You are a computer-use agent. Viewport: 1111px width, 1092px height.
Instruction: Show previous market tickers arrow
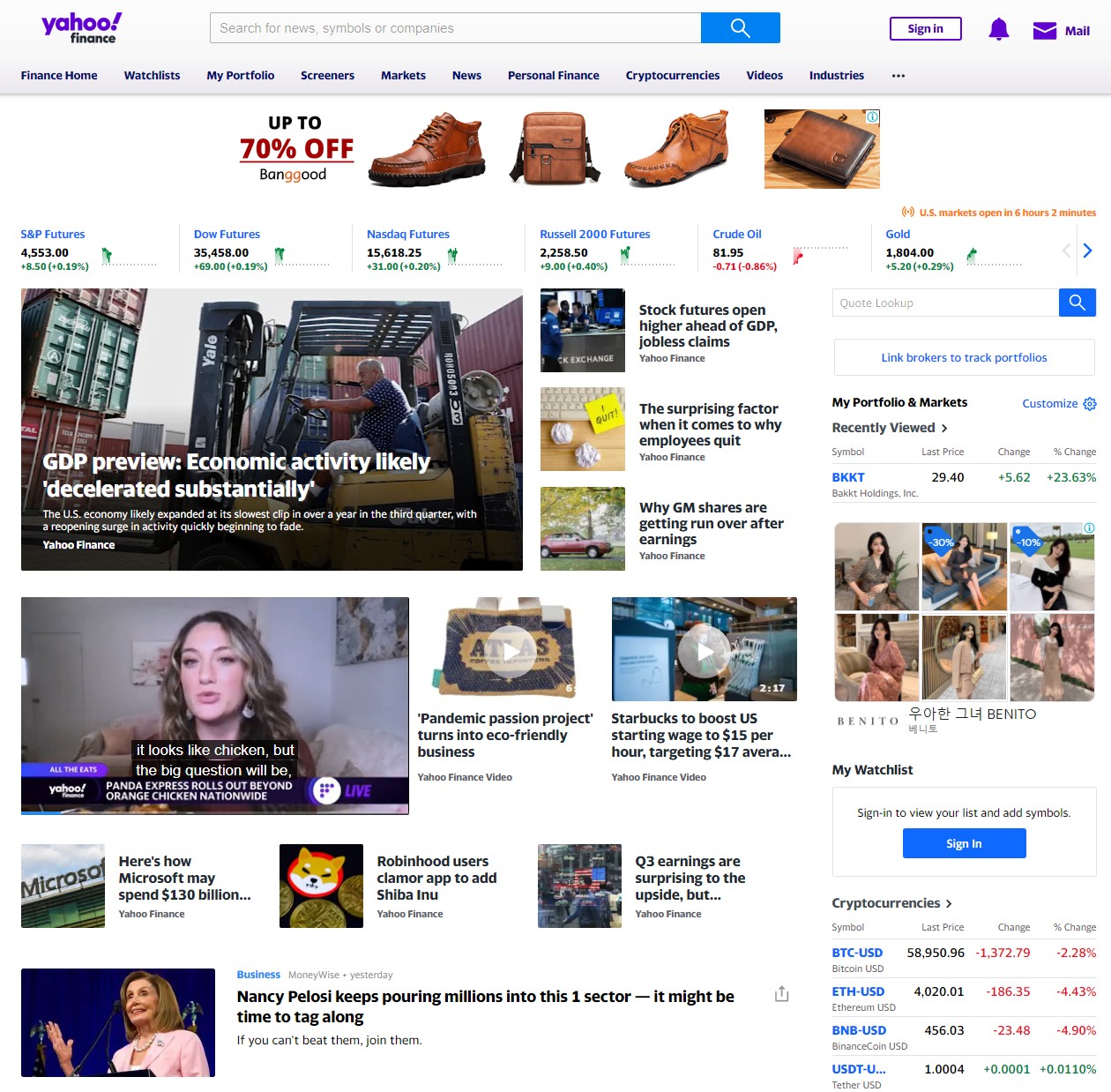click(x=1066, y=251)
